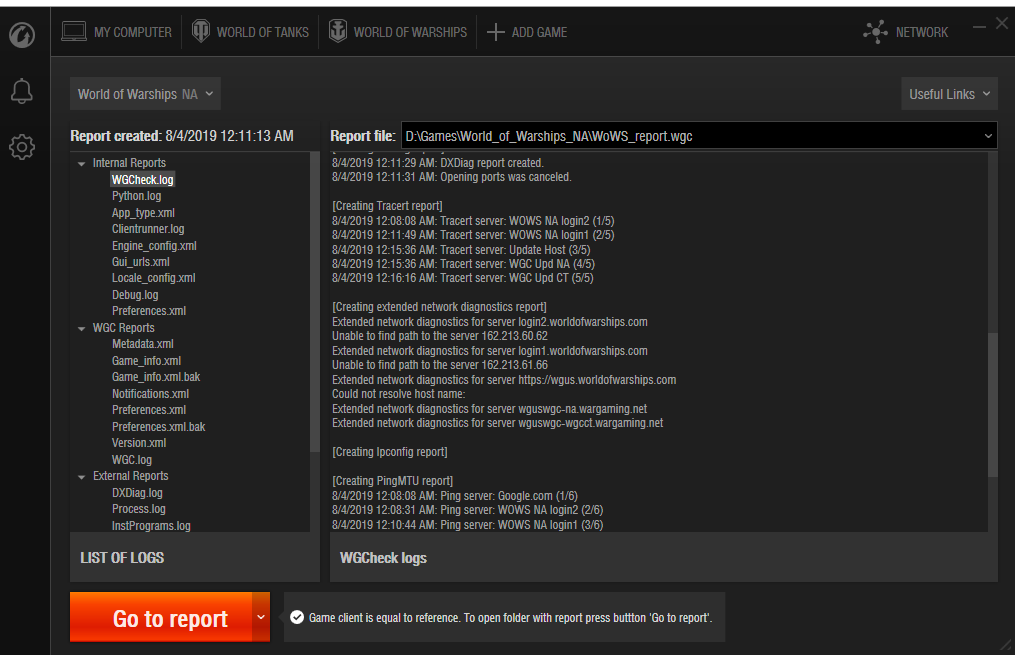
Task: Click the 'Tracert server: WGC Upd CT (5/5)' line
Action: pos(463,278)
